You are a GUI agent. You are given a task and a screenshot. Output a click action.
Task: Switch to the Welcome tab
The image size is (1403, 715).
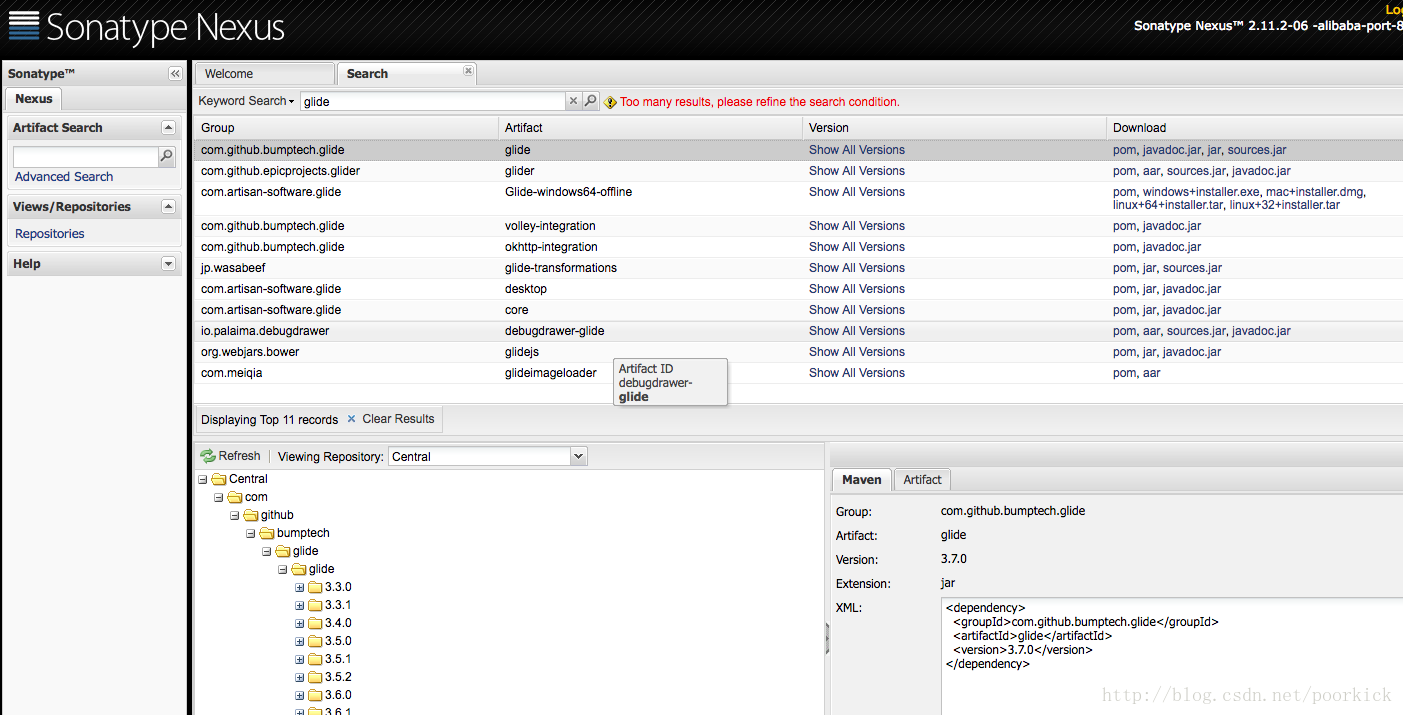click(x=264, y=74)
